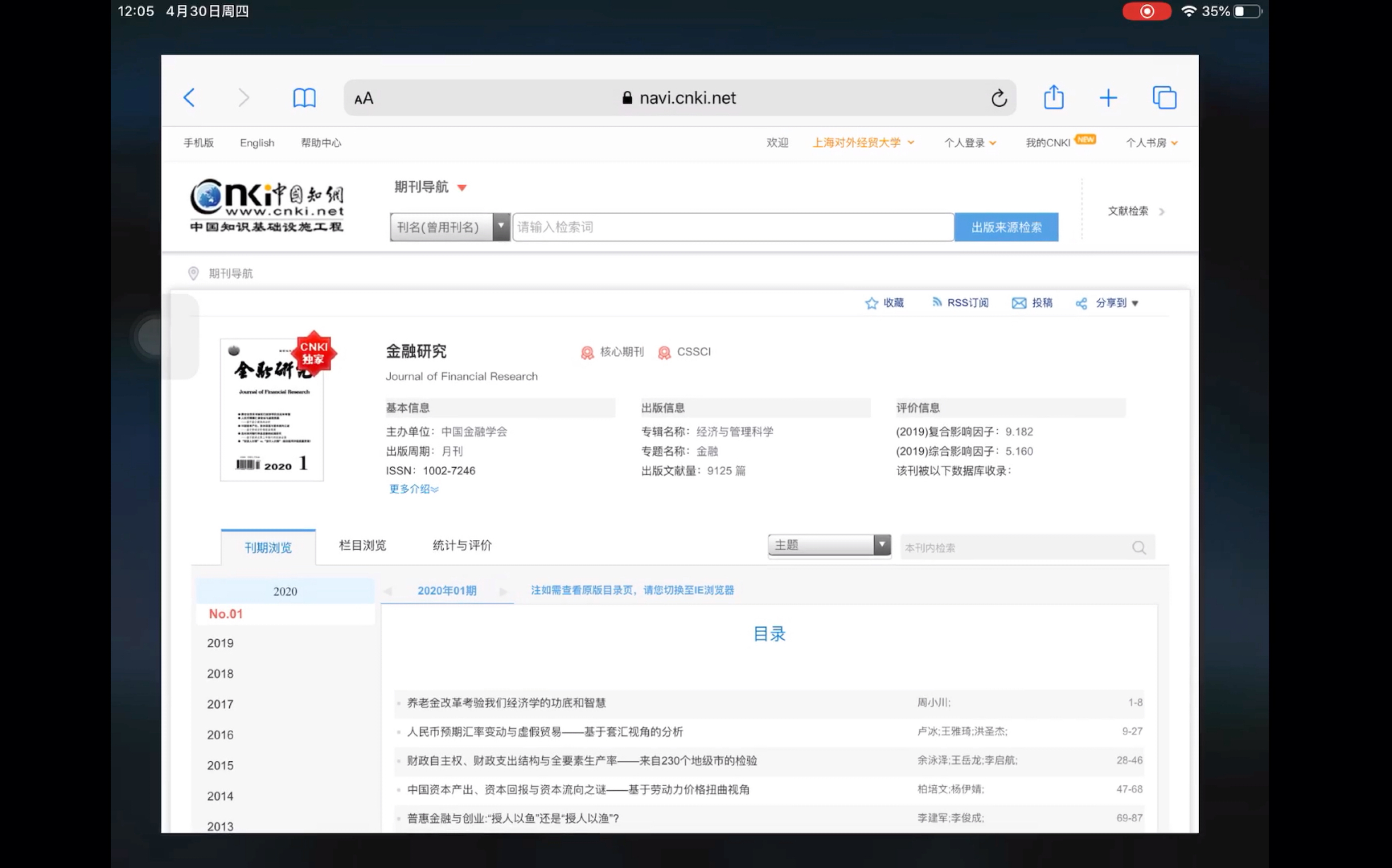Viewport: 1392px width, 868px height.
Task: Reload the page with the refresh icon
Action: tap(999, 98)
